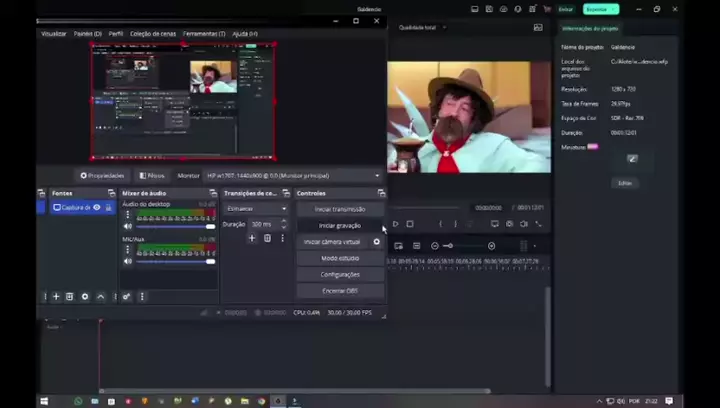Viewport: 720px width, 408px height.
Task: Open source properties gear icon in Fontes toolbar
Action: pyautogui.click(x=85, y=297)
